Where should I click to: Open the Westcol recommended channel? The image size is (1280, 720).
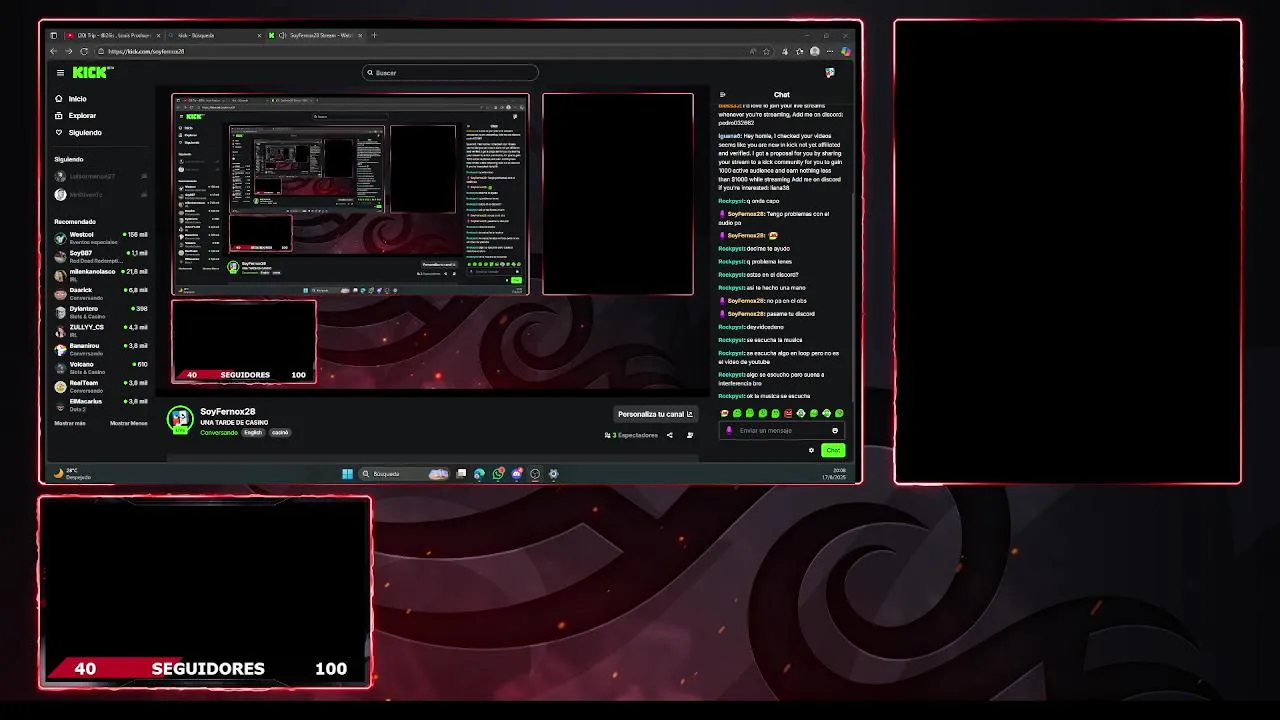(101, 237)
